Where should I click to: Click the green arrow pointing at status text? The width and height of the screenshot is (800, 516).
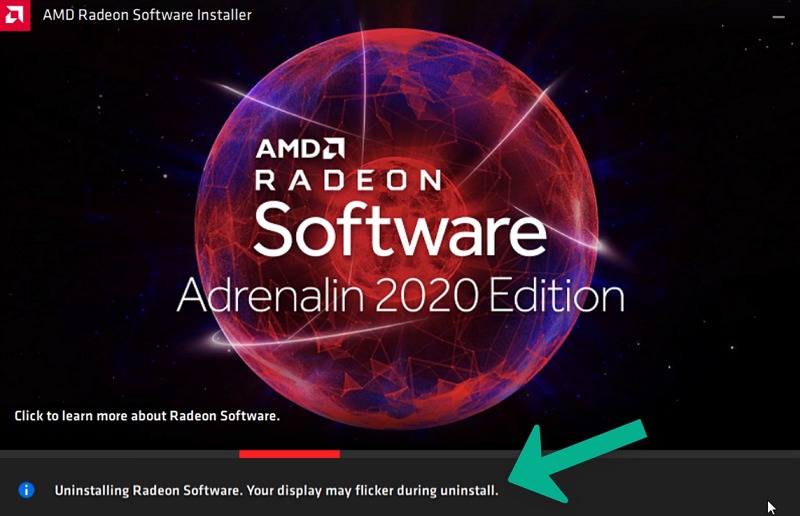click(x=578, y=461)
